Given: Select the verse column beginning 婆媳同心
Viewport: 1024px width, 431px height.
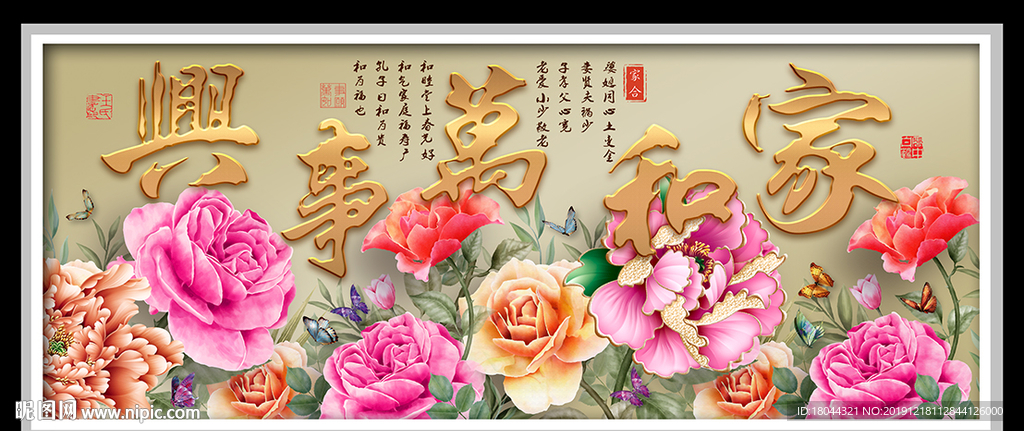Looking at the screenshot, I should click(x=609, y=112).
